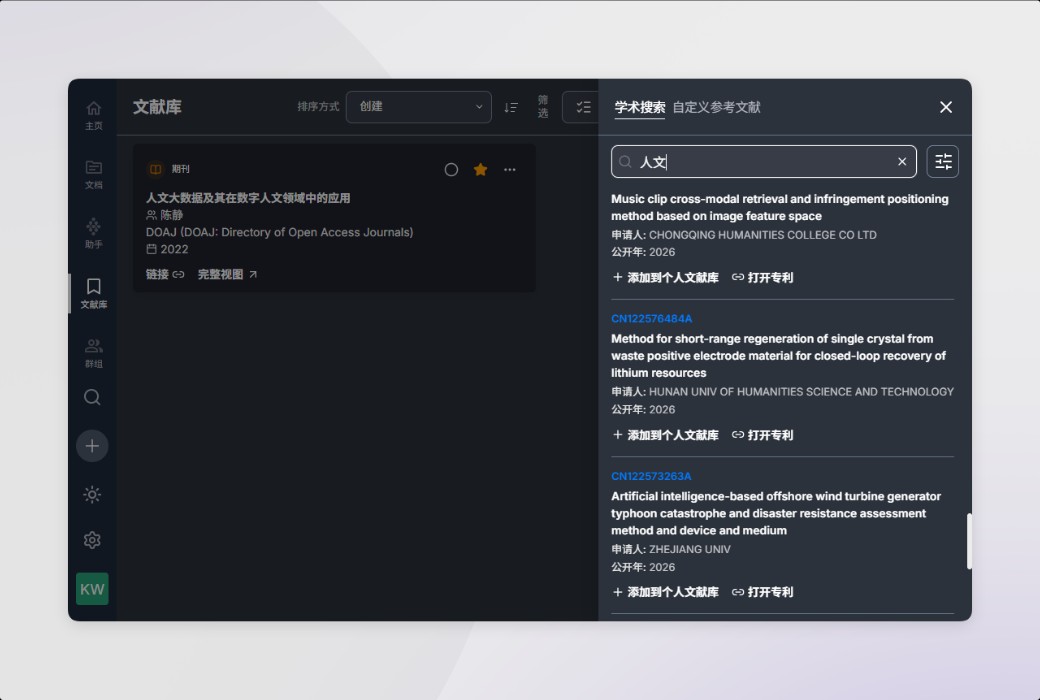The height and width of the screenshot is (700, 1040).
Task: Toggle the selection circle on the 人文大数据 card
Action: (x=451, y=170)
